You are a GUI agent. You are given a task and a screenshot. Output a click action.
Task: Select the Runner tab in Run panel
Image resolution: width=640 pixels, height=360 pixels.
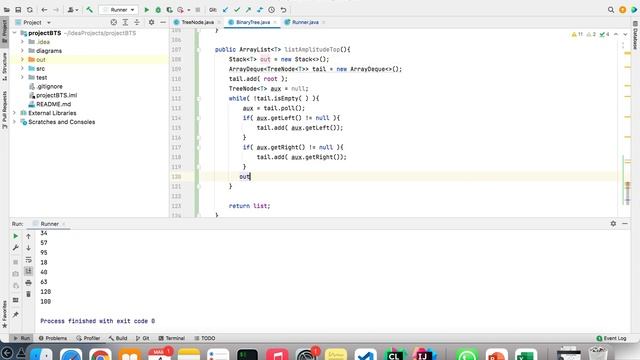tap(49, 224)
